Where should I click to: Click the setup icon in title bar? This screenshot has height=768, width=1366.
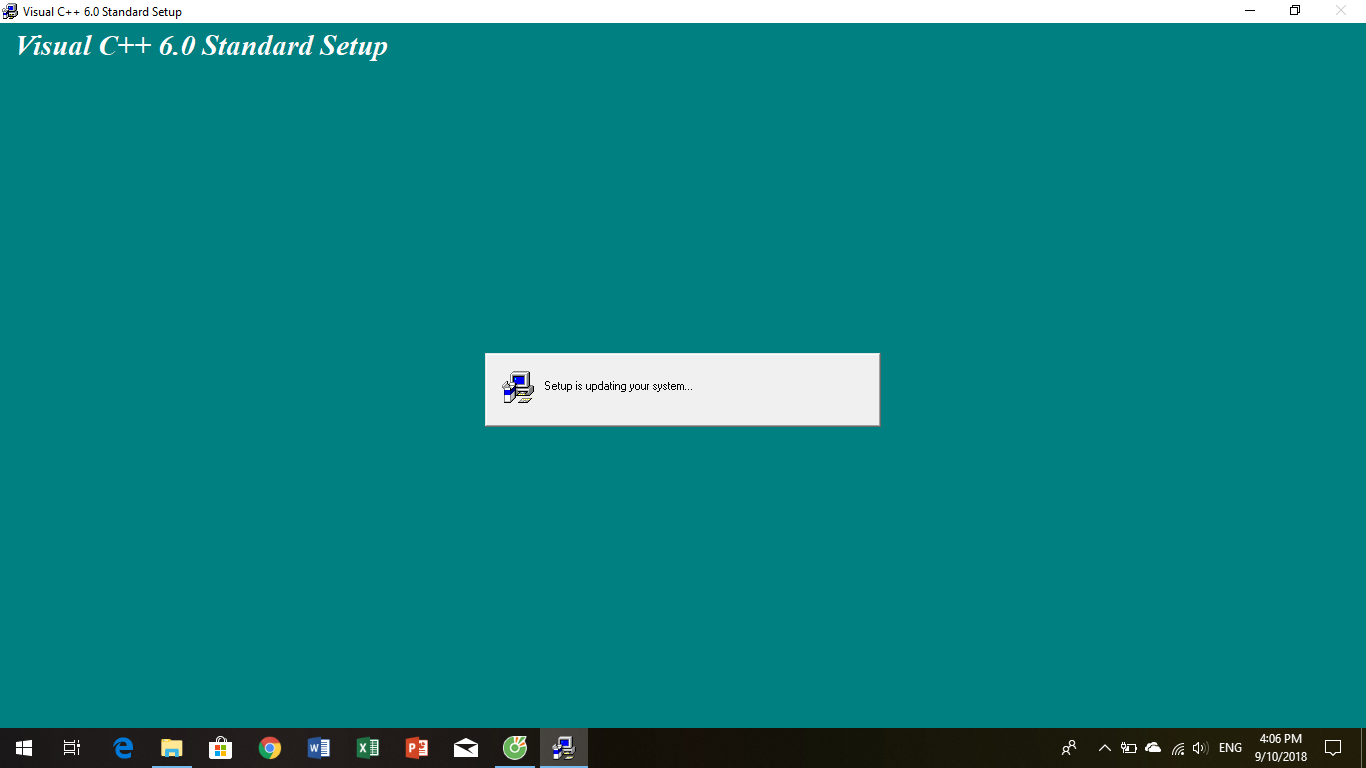click(x=11, y=11)
